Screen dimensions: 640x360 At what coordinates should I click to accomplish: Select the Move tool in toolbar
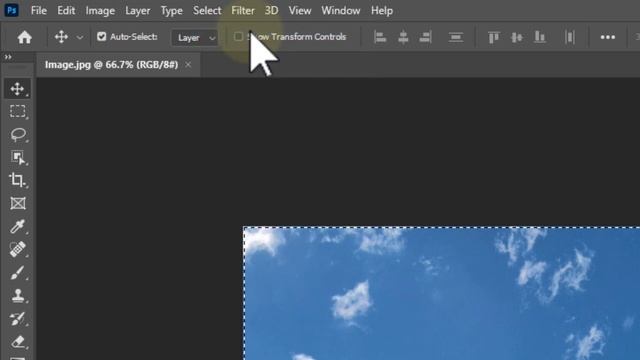(18, 89)
